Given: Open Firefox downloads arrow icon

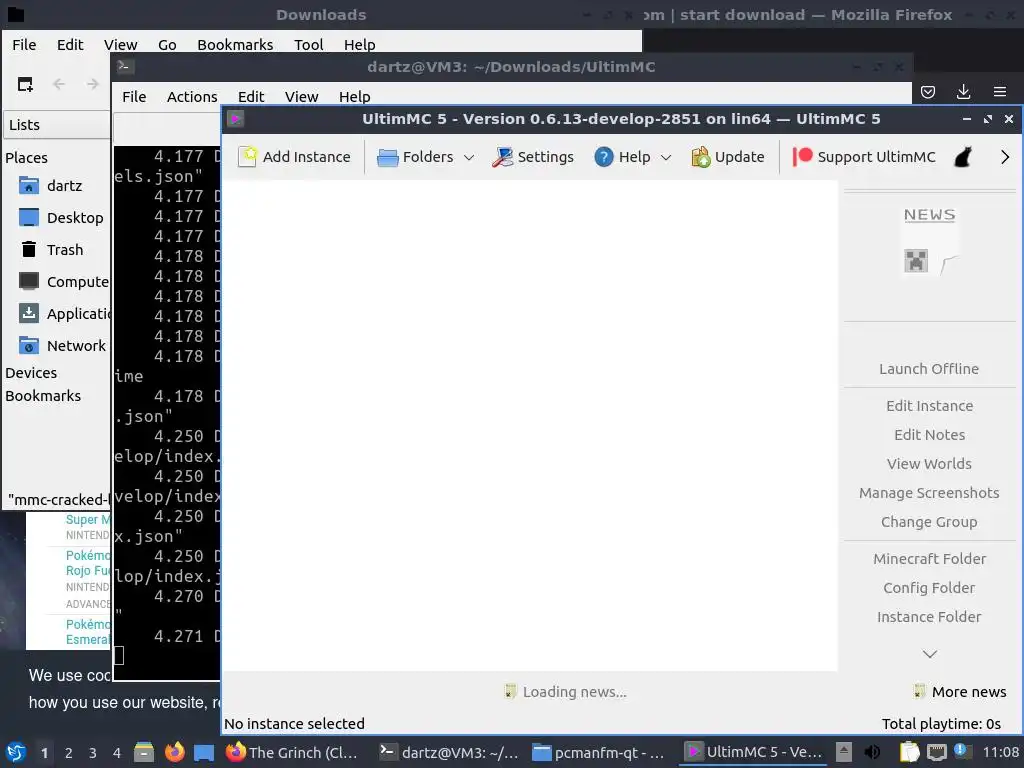Looking at the screenshot, I should click(x=963, y=92).
